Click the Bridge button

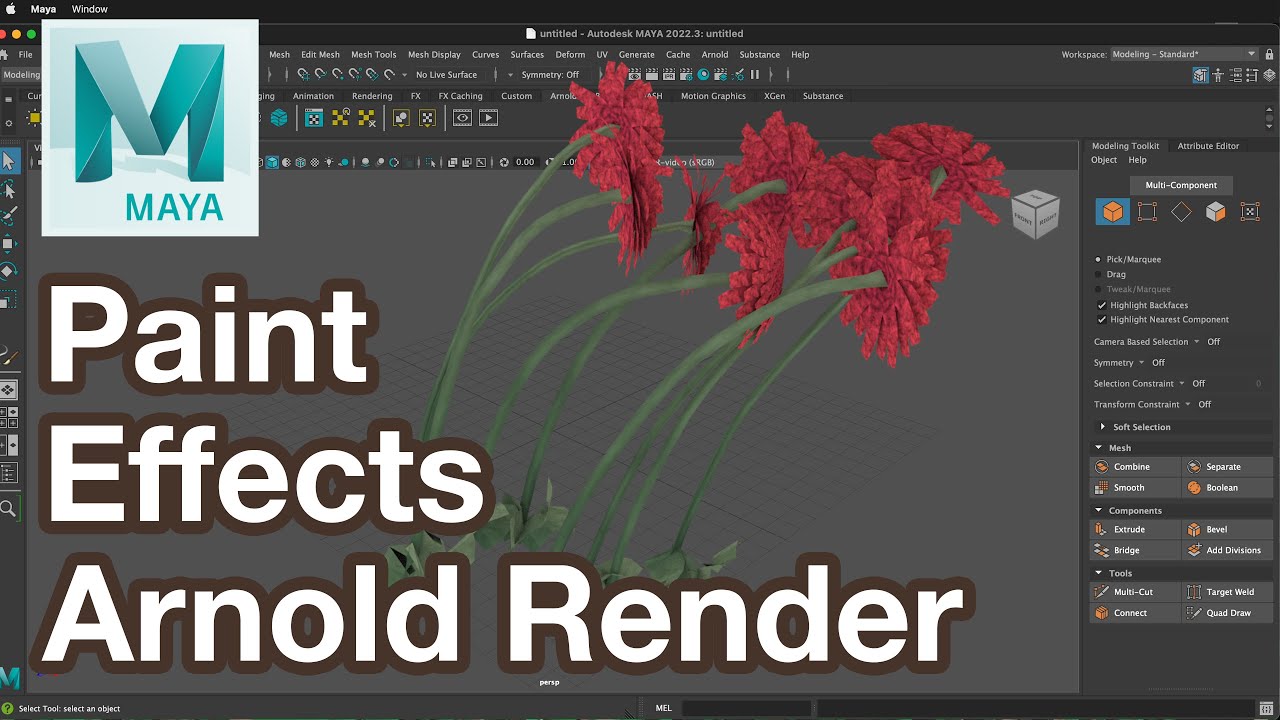pyautogui.click(x=1135, y=551)
